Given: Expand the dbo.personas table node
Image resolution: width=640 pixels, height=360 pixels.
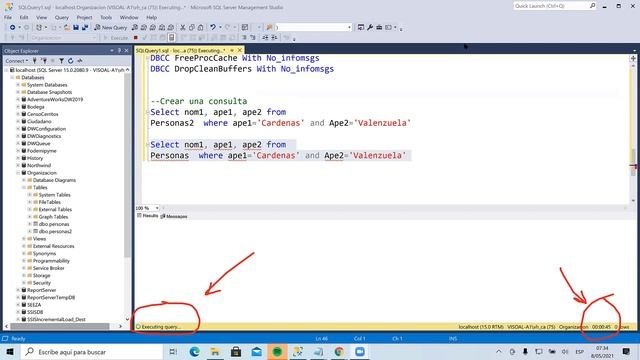Looking at the screenshot, I should 30,224.
